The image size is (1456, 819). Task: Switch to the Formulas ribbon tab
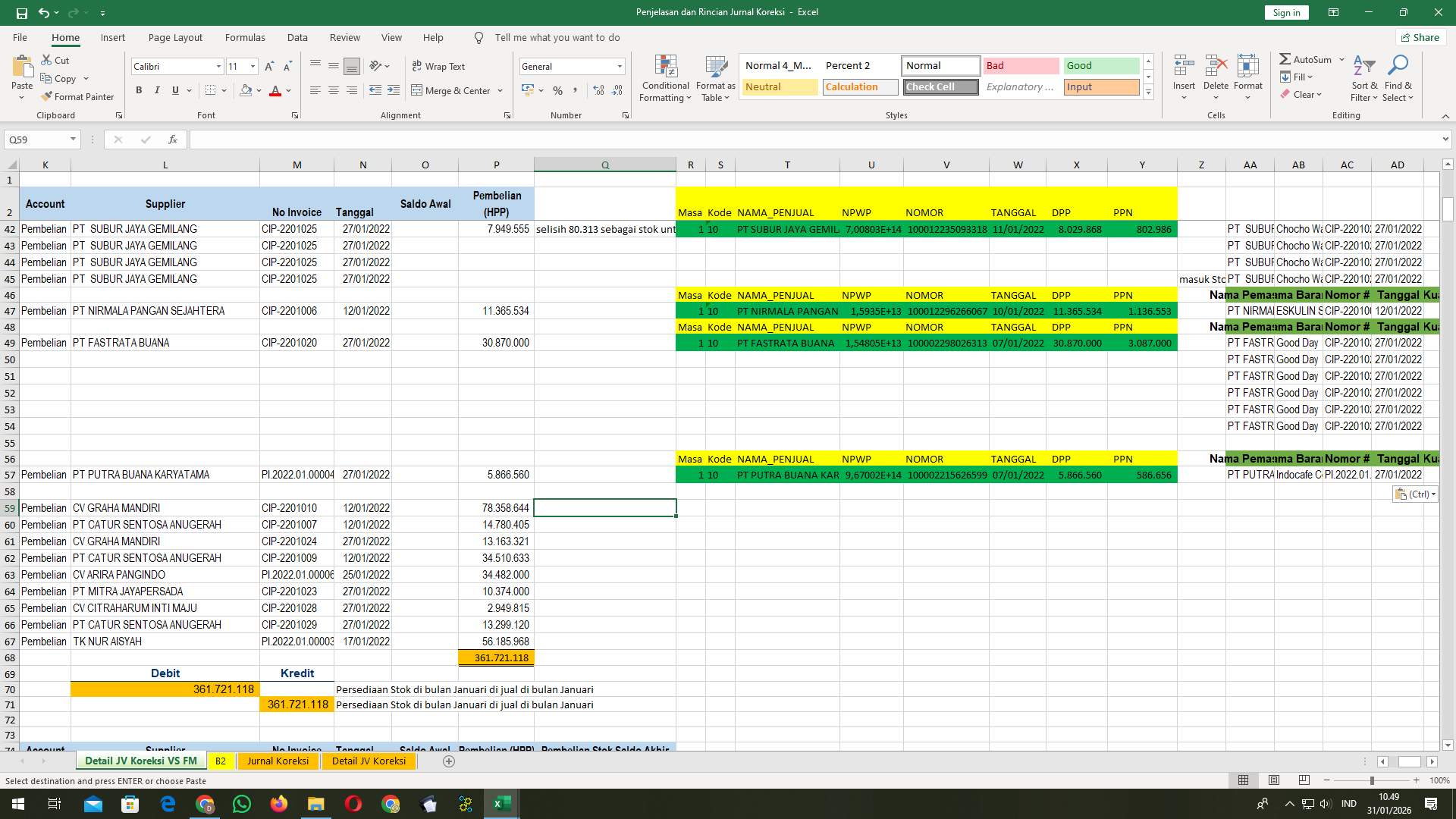tap(245, 37)
